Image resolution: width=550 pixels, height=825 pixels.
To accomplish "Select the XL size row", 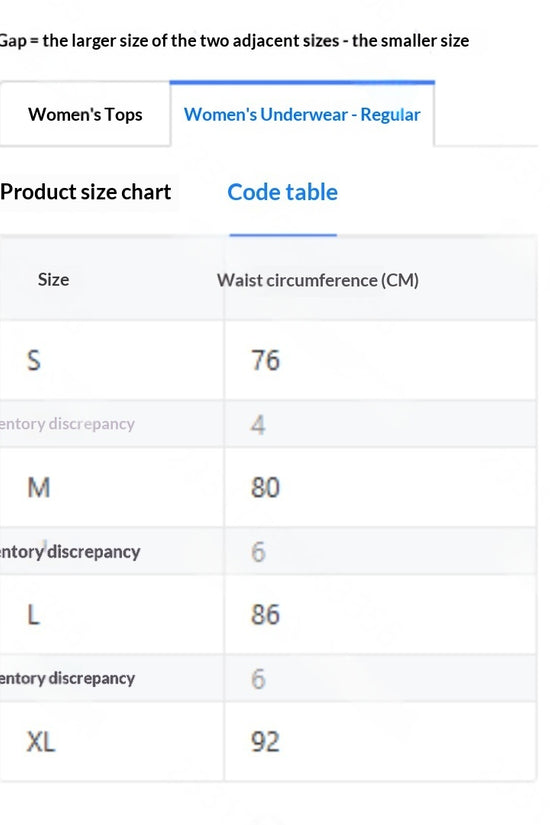I will coord(268,741).
